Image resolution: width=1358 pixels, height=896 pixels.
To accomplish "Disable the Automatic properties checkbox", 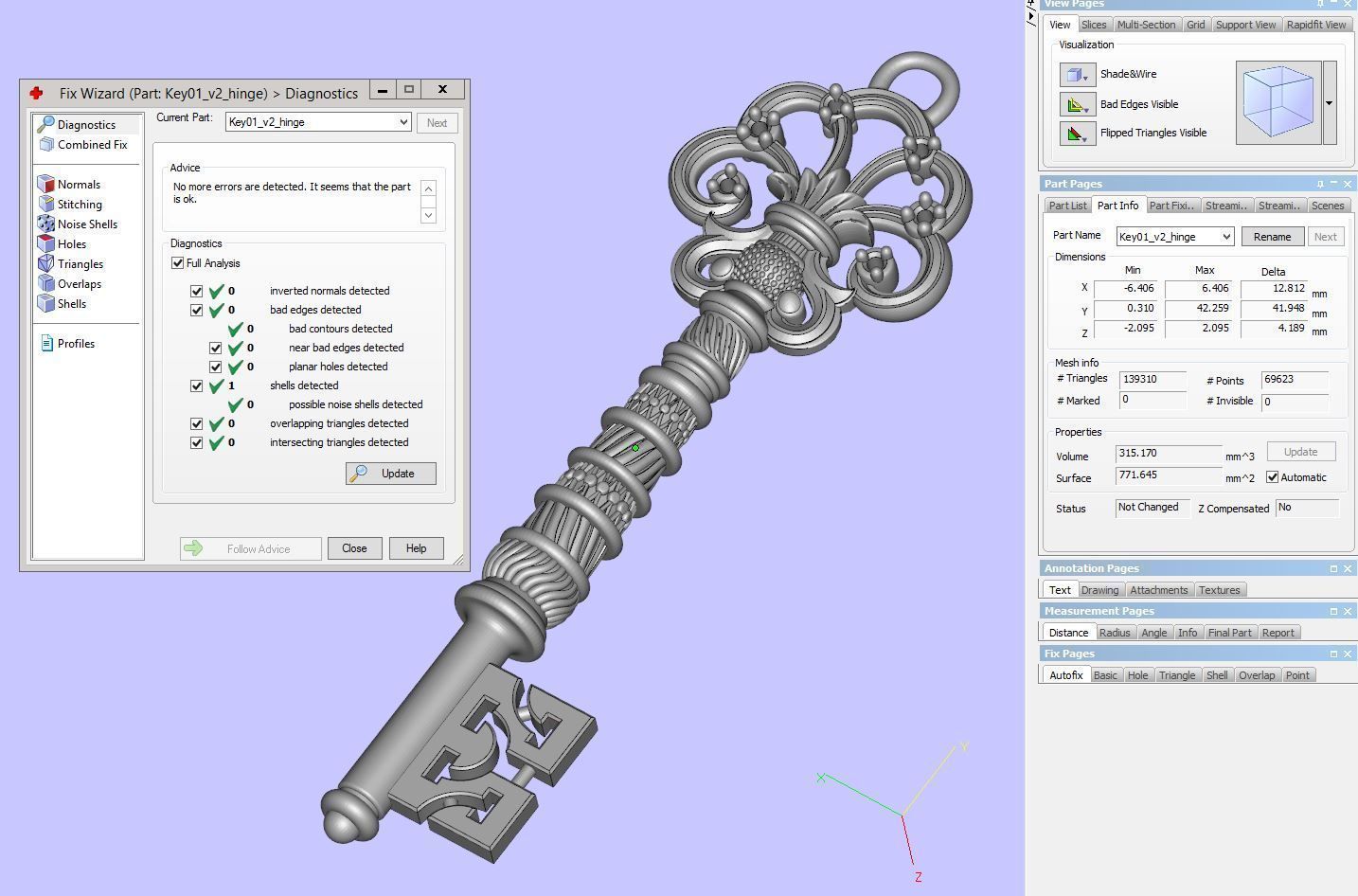I will coord(1273,477).
